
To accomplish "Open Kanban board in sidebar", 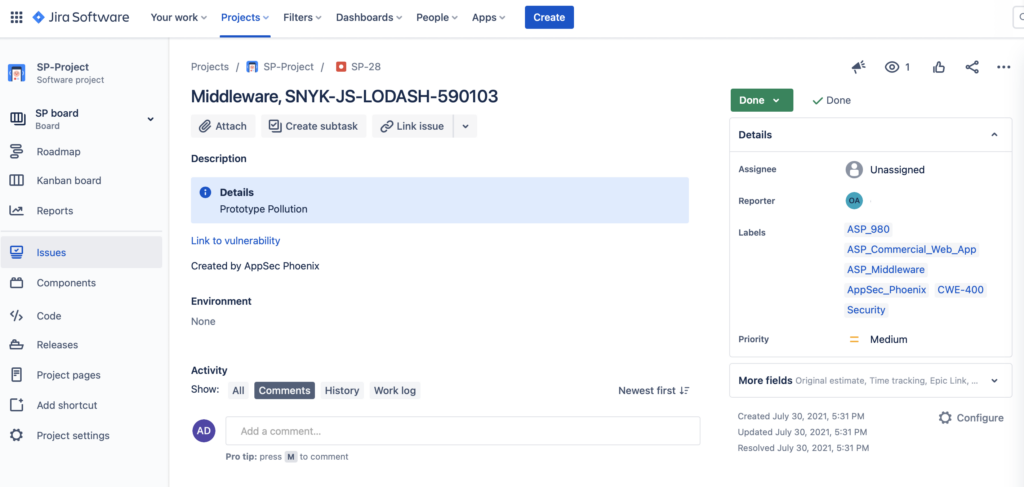I will click(x=69, y=181).
